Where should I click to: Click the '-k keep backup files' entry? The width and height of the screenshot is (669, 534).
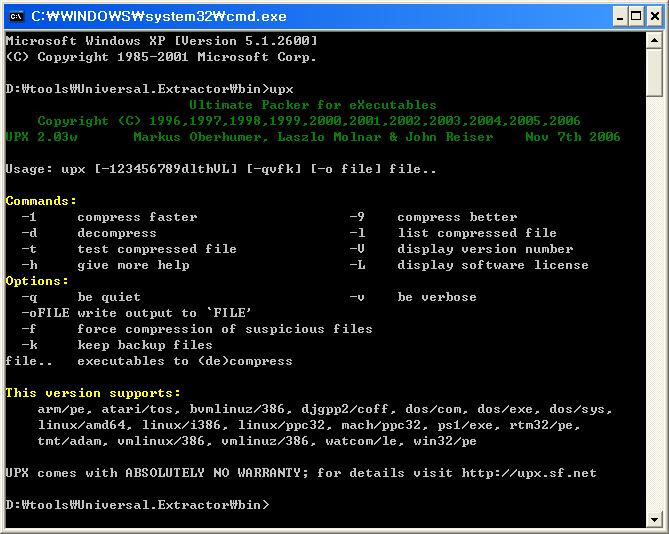[117, 345]
